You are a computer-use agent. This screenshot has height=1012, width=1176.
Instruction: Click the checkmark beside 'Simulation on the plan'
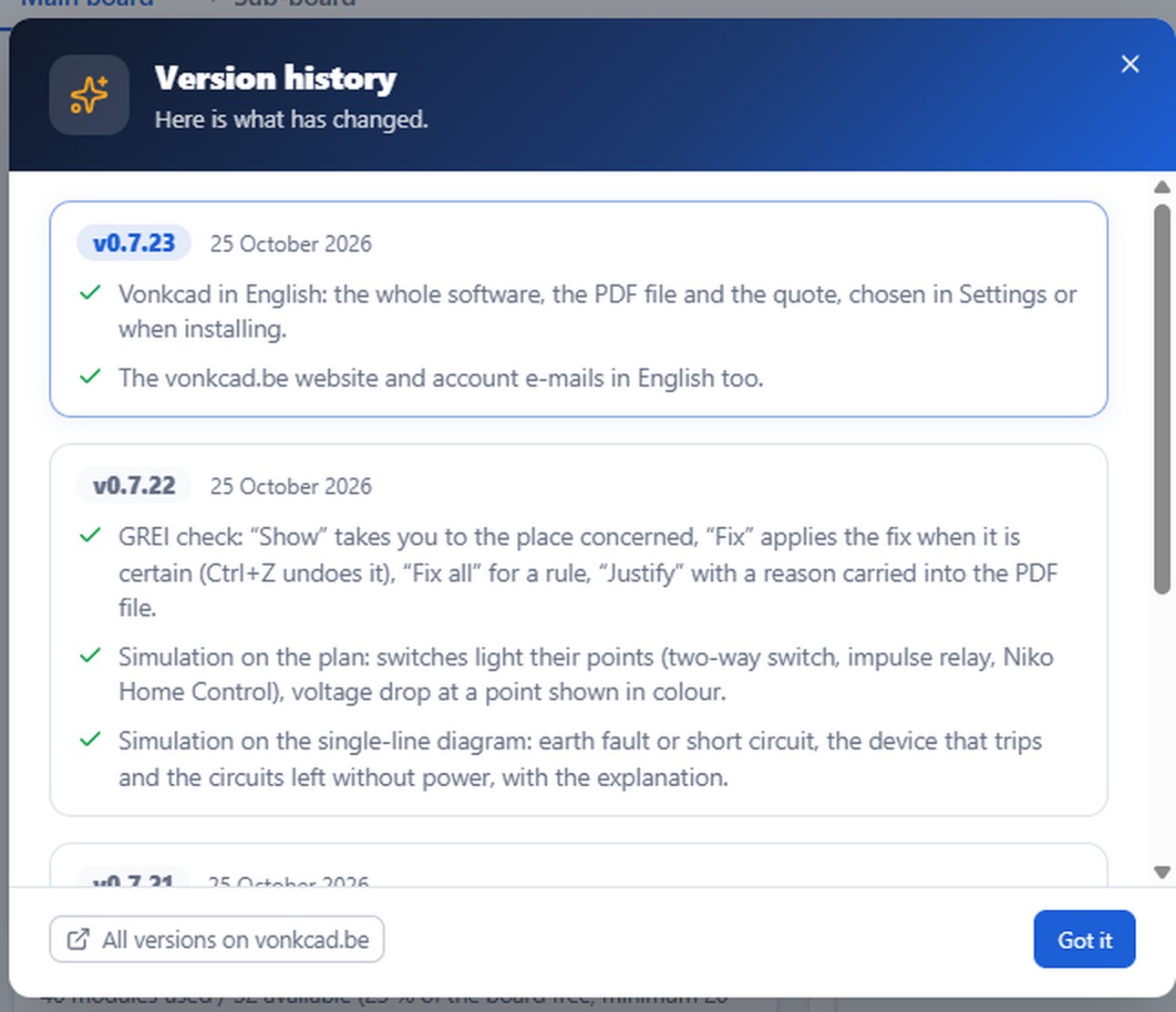click(90, 656)
